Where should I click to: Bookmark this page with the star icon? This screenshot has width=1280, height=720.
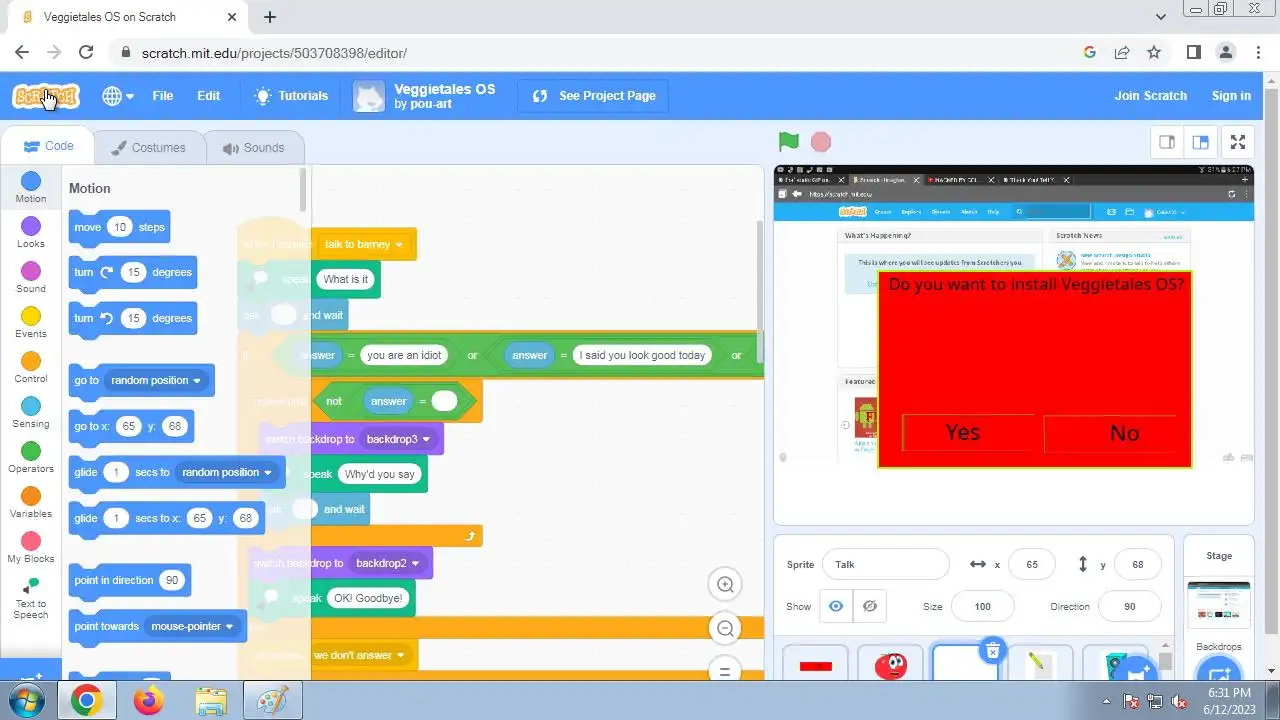1154,52
